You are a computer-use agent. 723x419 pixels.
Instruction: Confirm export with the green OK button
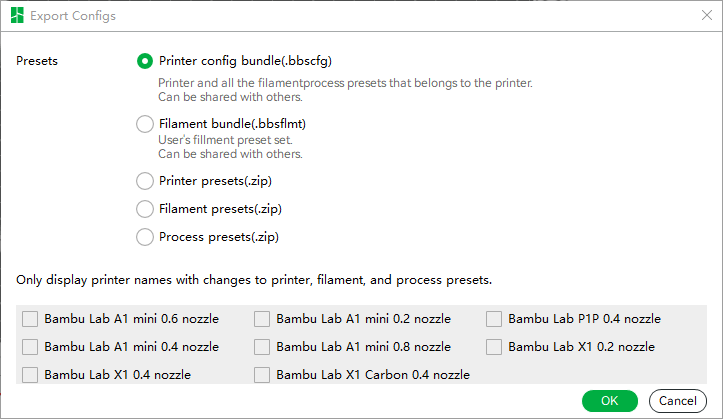click(x=610, y=401)
